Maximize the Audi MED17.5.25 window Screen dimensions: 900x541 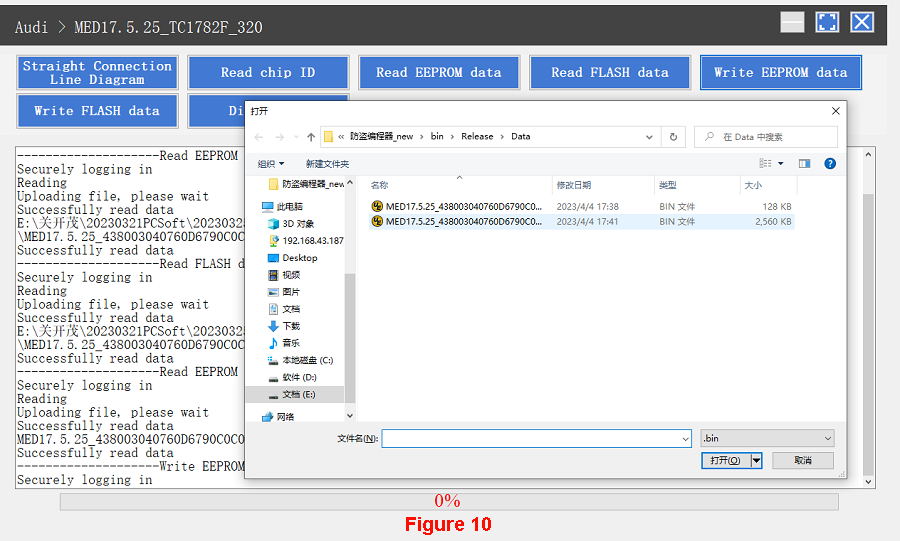(827, 22)
